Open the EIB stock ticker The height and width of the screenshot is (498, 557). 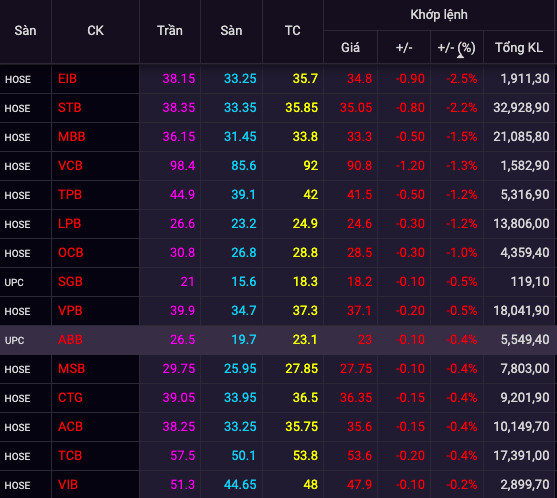67,79
